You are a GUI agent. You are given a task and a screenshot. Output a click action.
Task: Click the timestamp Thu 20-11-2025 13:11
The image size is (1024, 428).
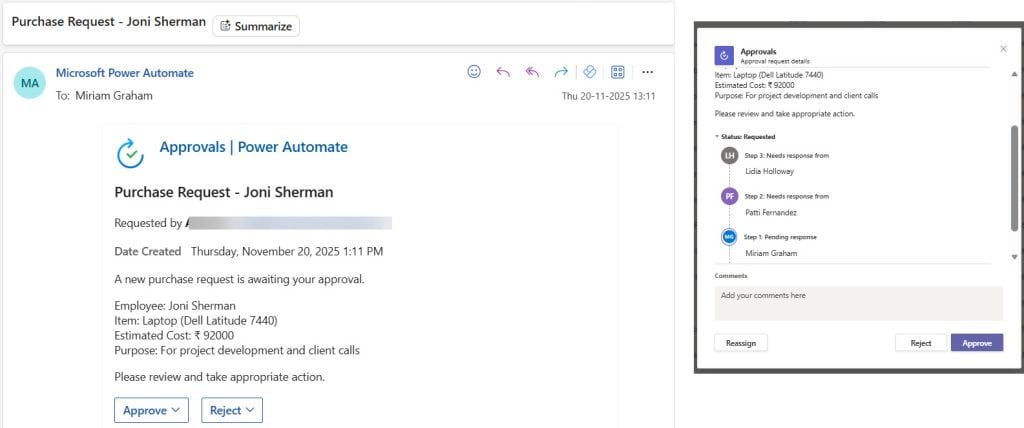608,96
